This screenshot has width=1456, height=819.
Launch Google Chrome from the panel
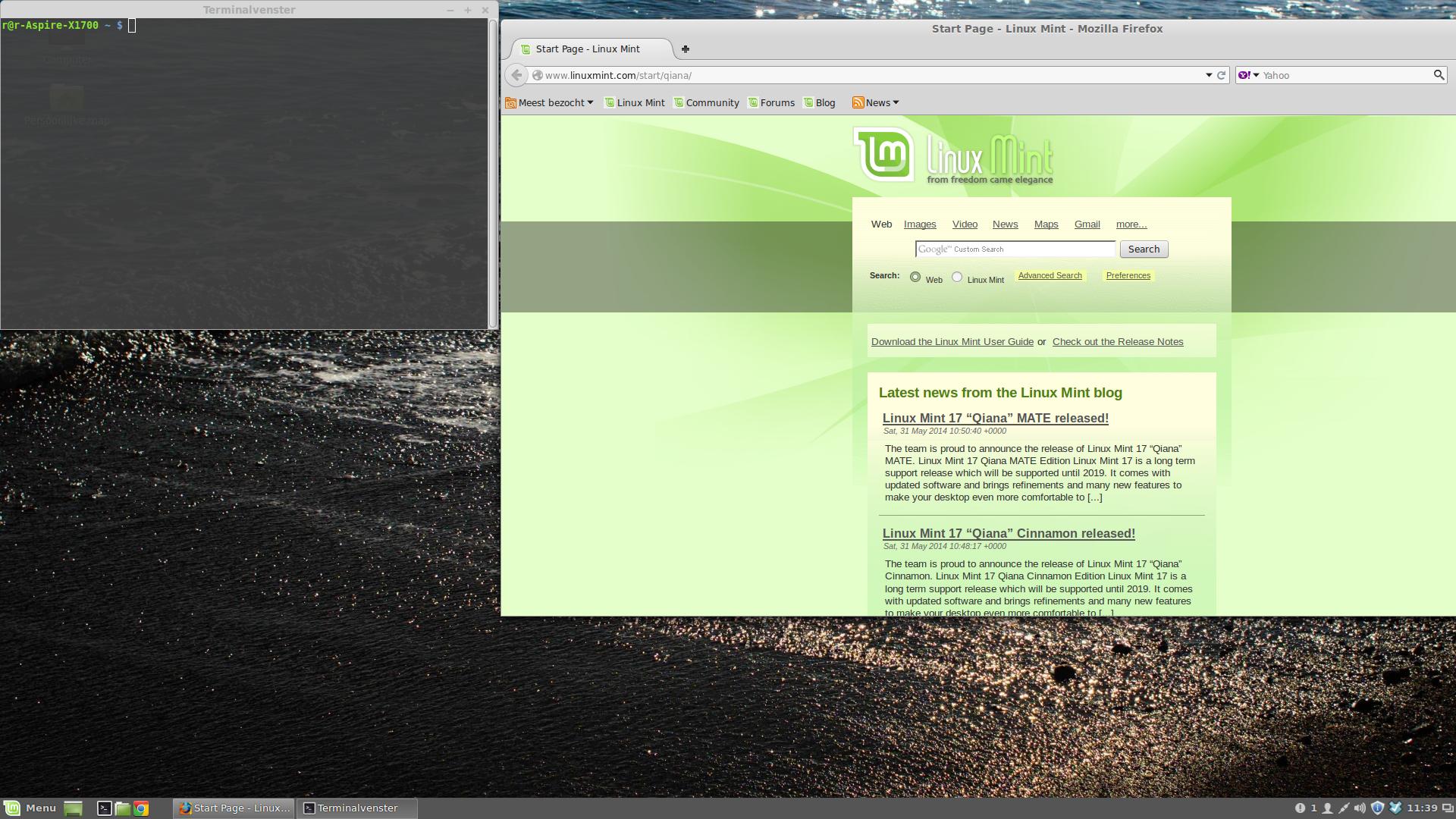[141, 808]
